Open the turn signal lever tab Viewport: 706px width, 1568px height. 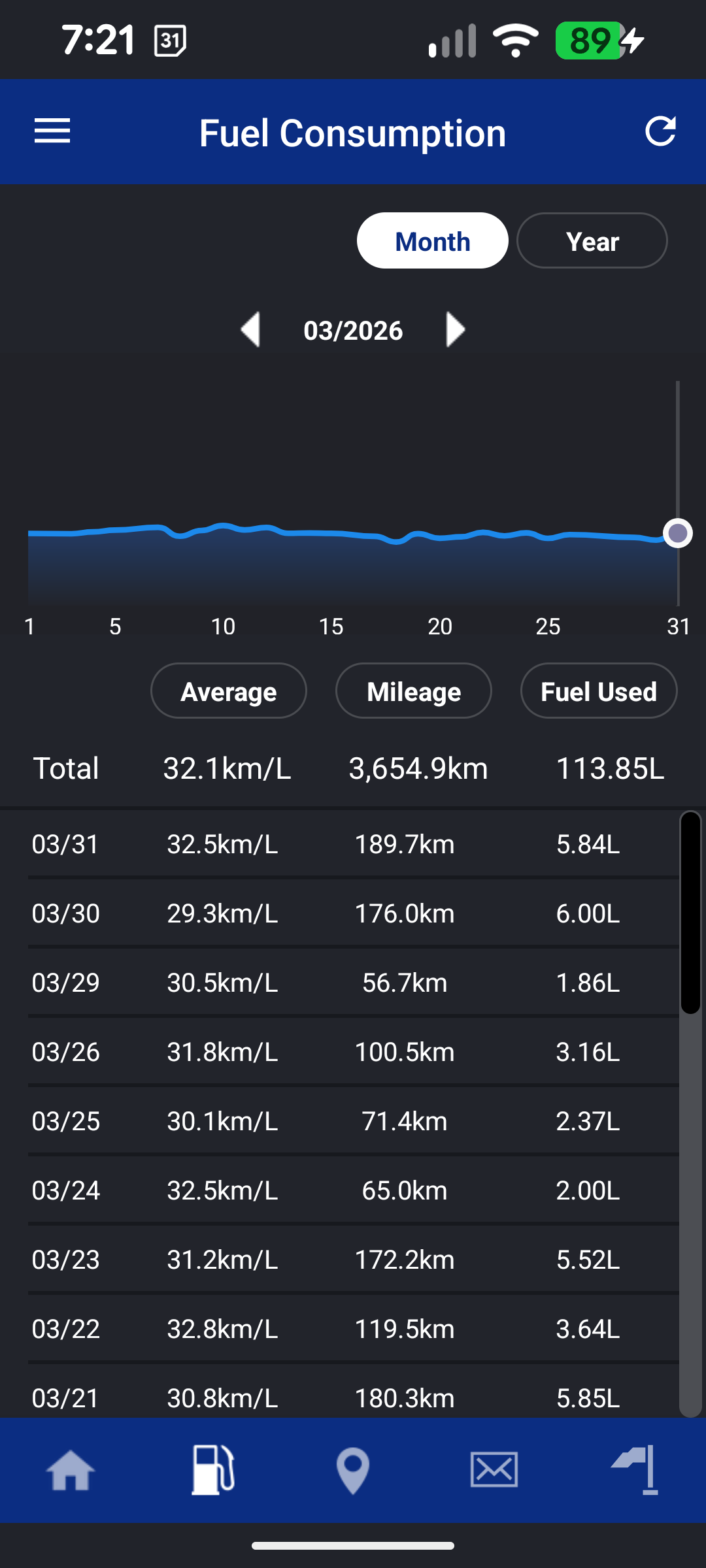pyautogui.click(x=635, y=1470)
